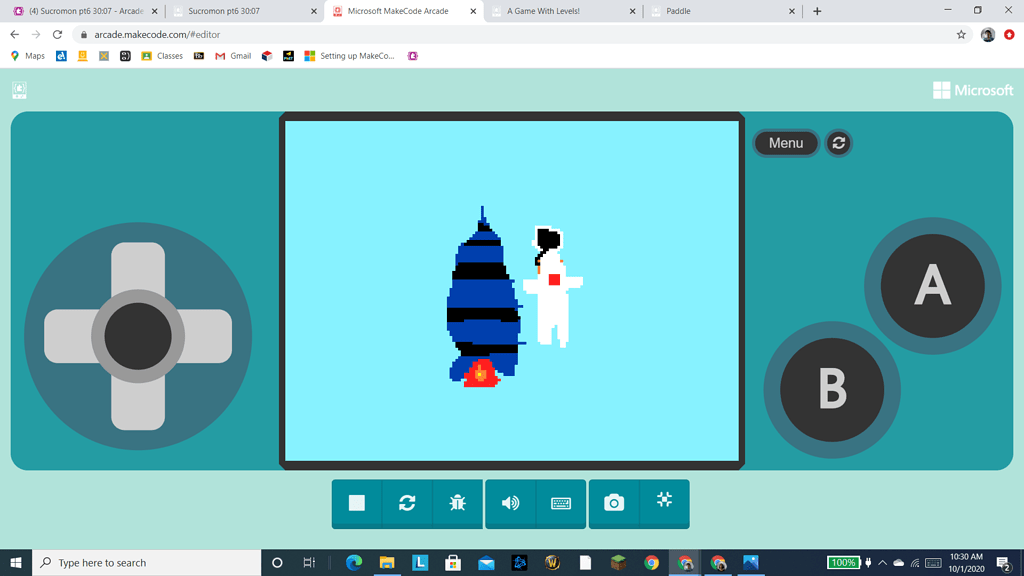Toggle the green screen effect
This screenshot has width=1024, height=576.
(x=665, y=504)
